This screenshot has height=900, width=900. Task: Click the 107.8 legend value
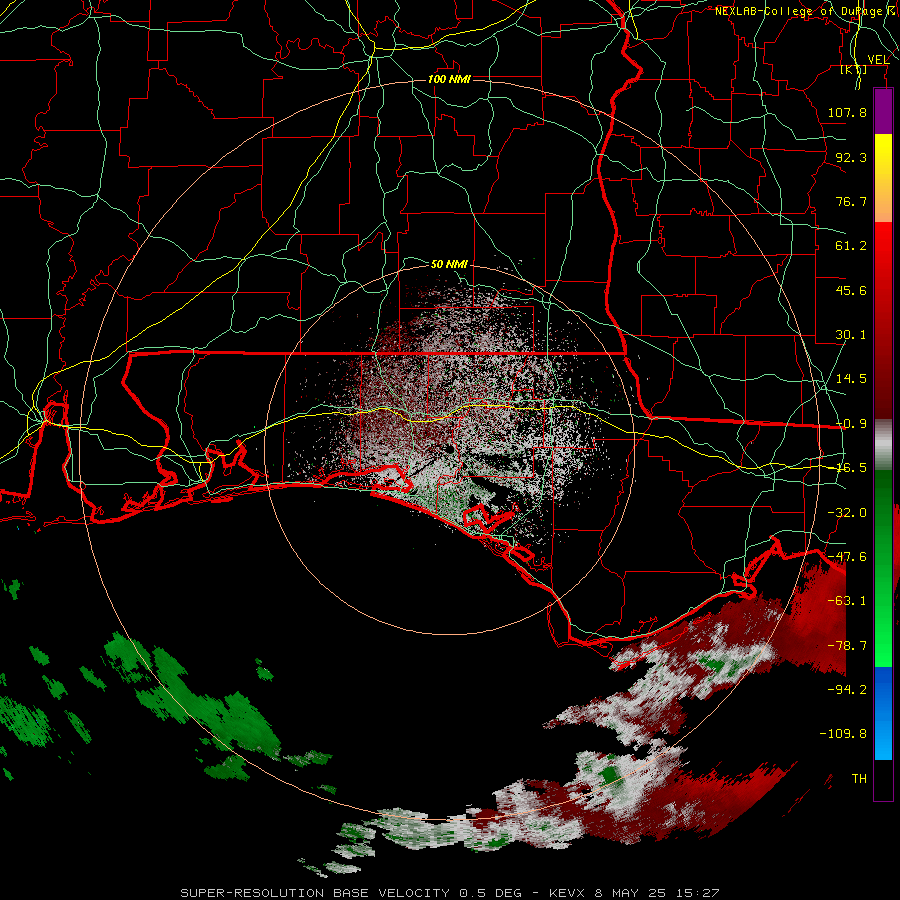tap(847, 112)
